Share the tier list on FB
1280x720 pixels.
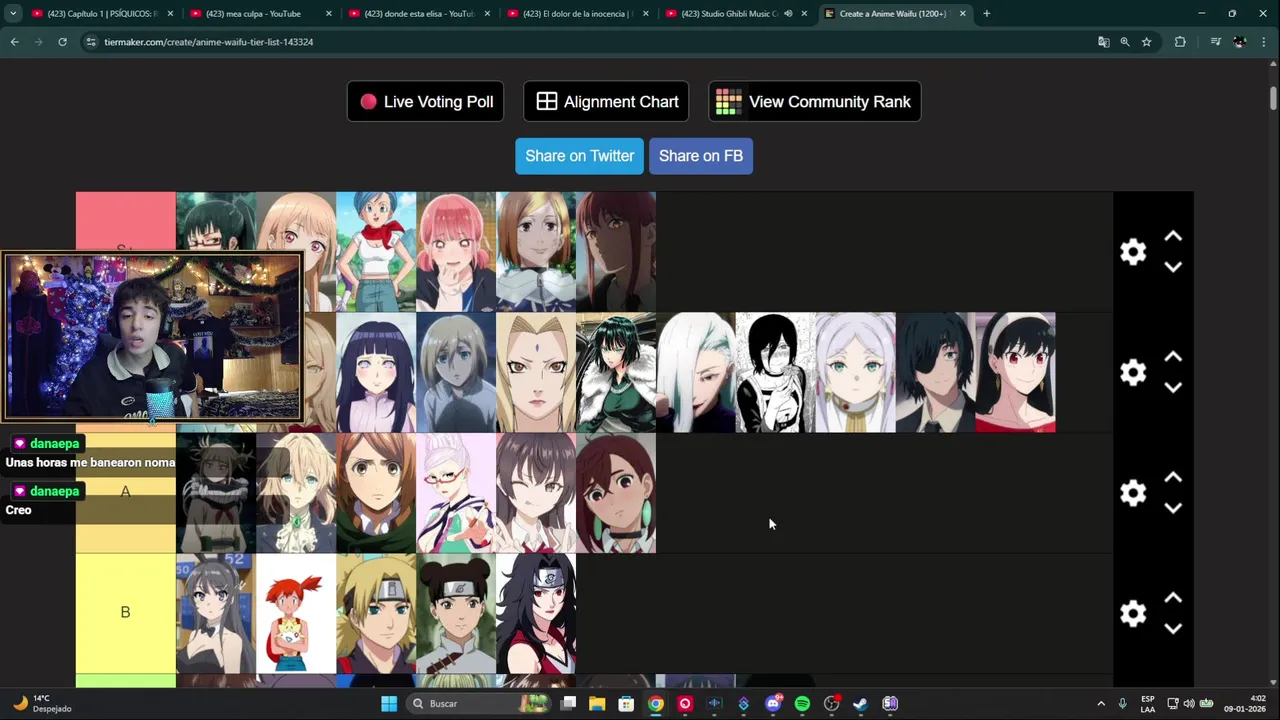tap(700, 156)
